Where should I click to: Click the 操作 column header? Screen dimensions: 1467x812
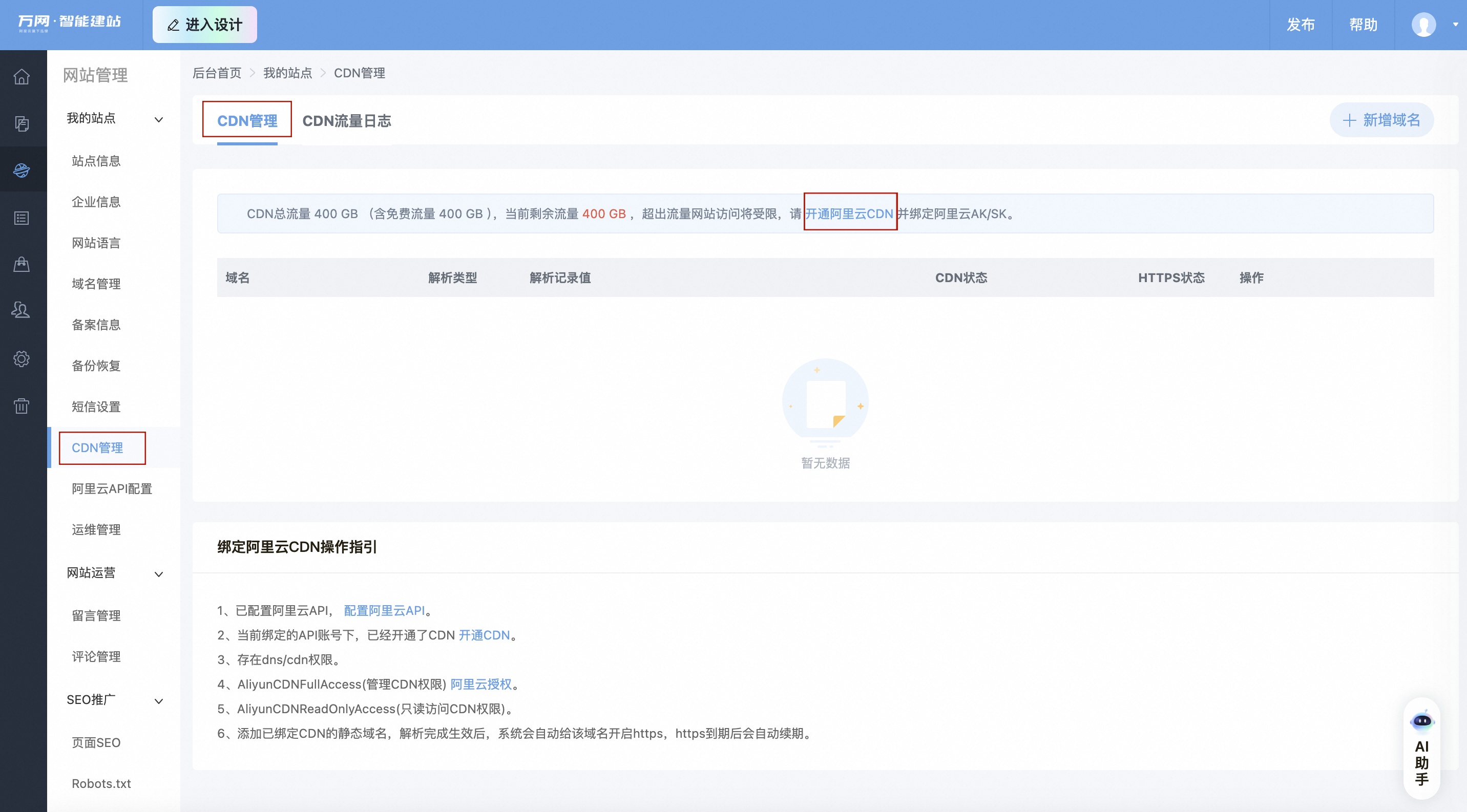(x=1252, y=277)
